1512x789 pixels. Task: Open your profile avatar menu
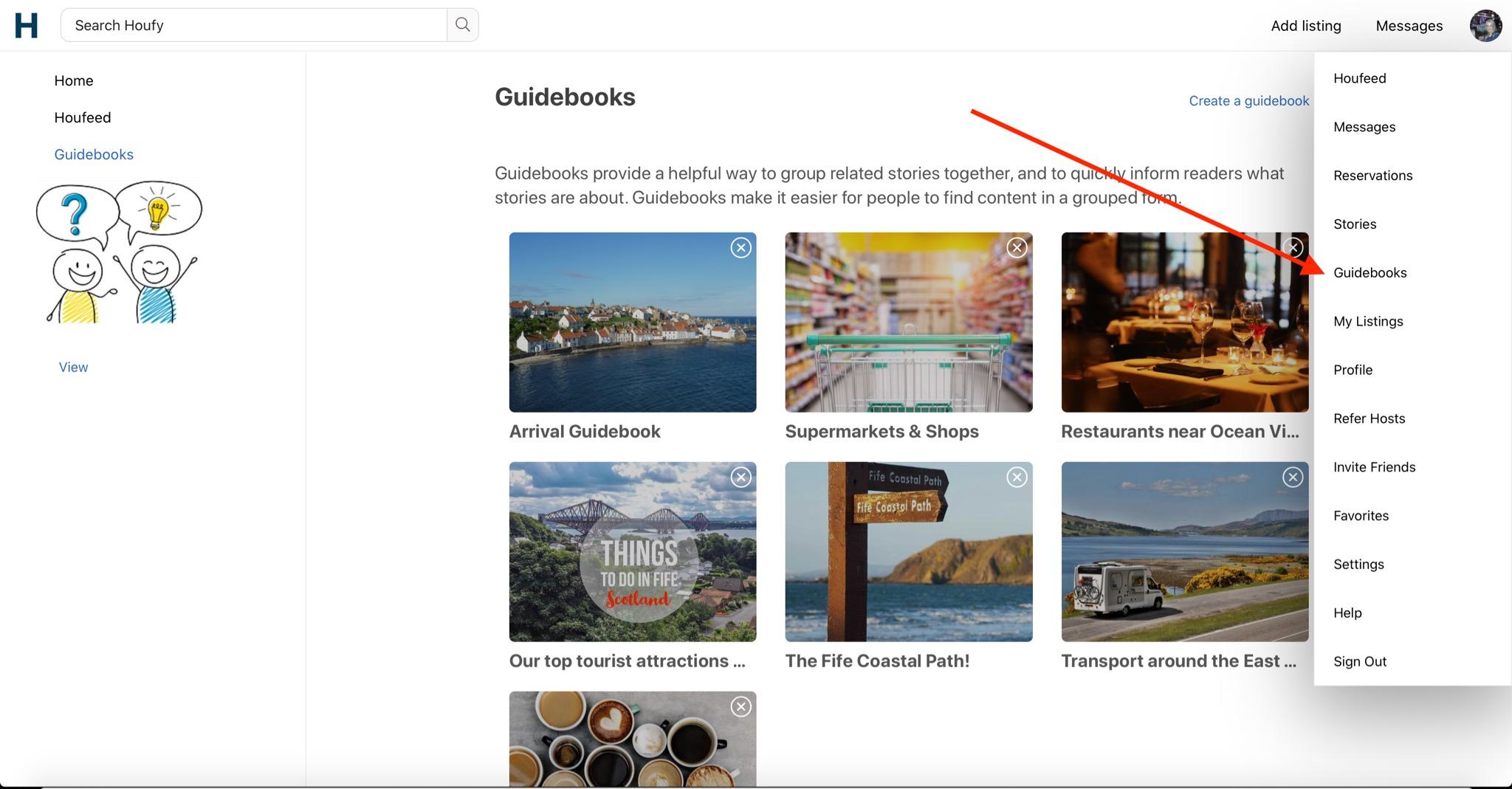pos(1486,24)
